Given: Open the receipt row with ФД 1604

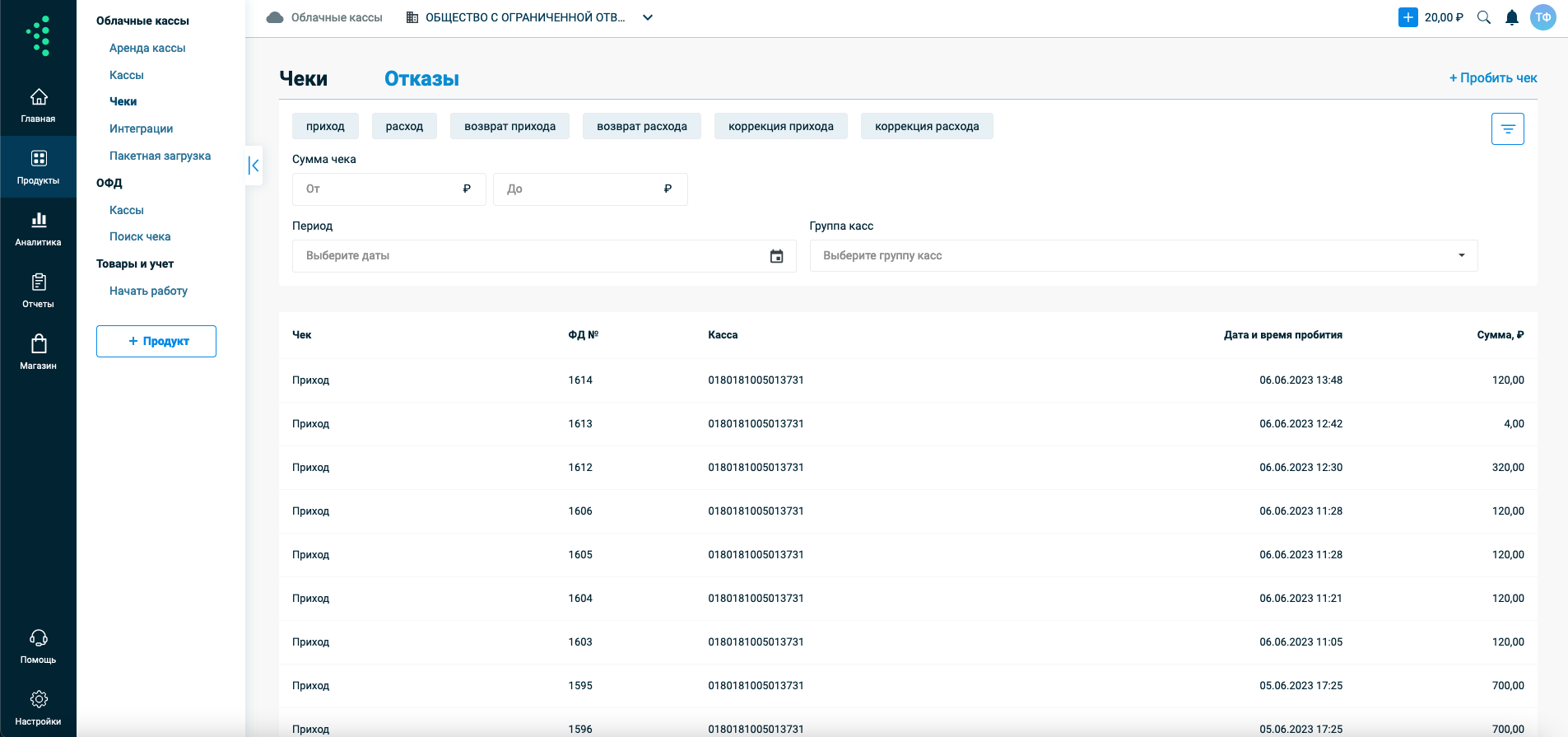Looking at the screenshot, I should tap(908, 599).
